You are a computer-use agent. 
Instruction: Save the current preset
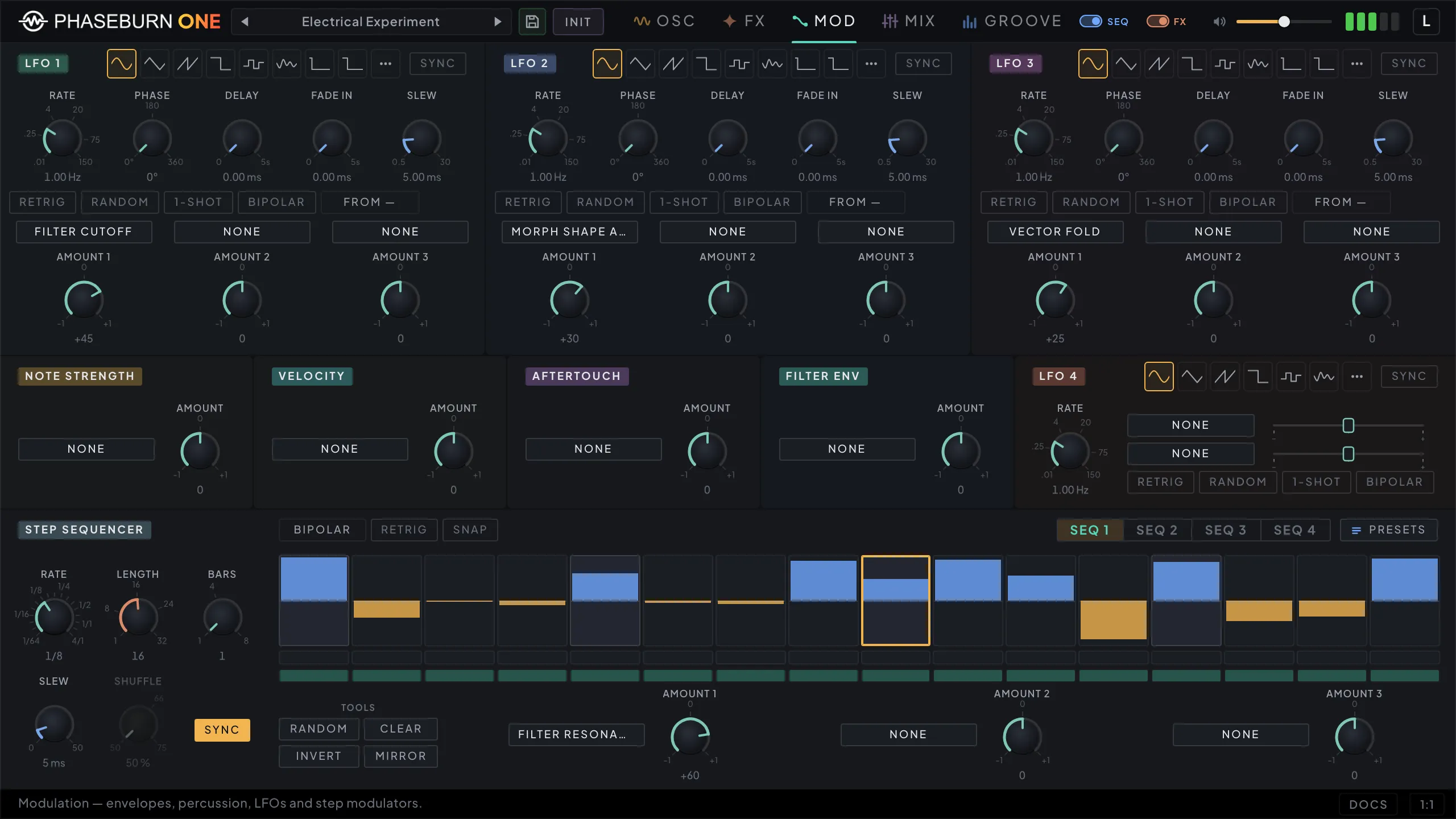point(532,22)
